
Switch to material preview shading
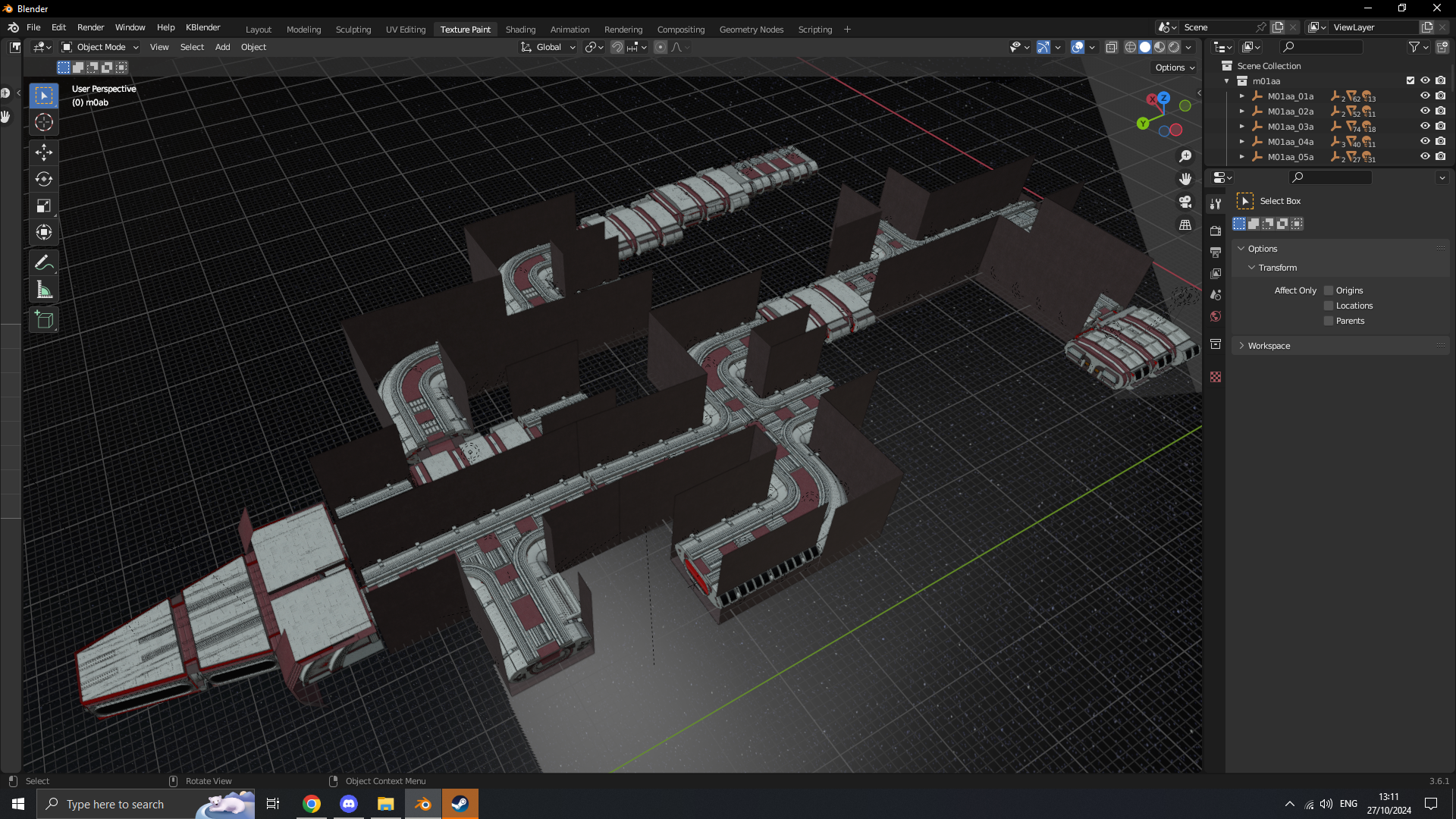[x=1159, y=47]
